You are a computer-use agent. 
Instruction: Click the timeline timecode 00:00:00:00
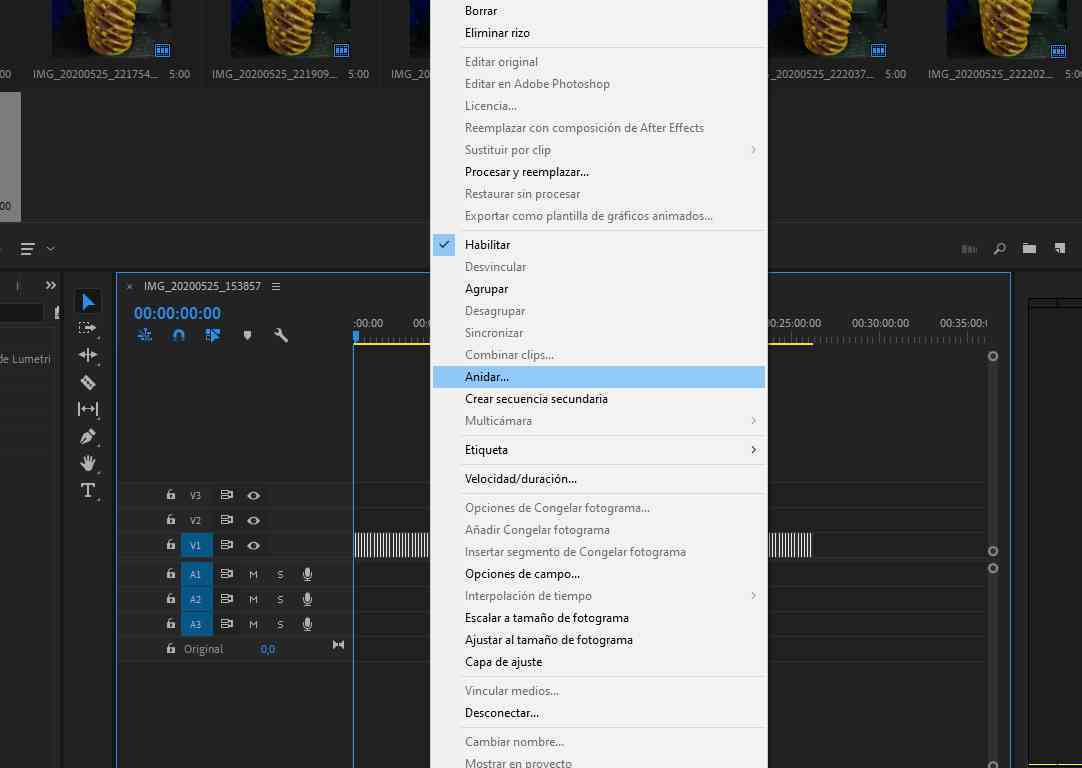pos(177,313)
